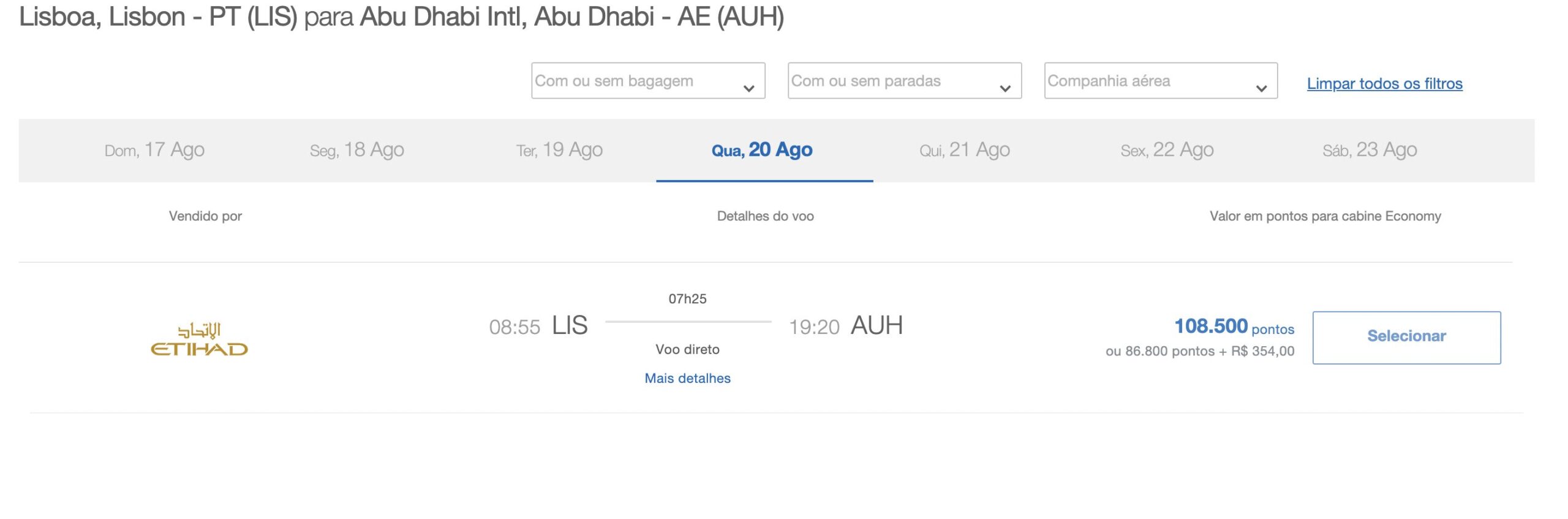Open the 'Com ou sem bagagem' dropdown
Image resolution: width=1568 pixels, height=519 pixels.
647,81
